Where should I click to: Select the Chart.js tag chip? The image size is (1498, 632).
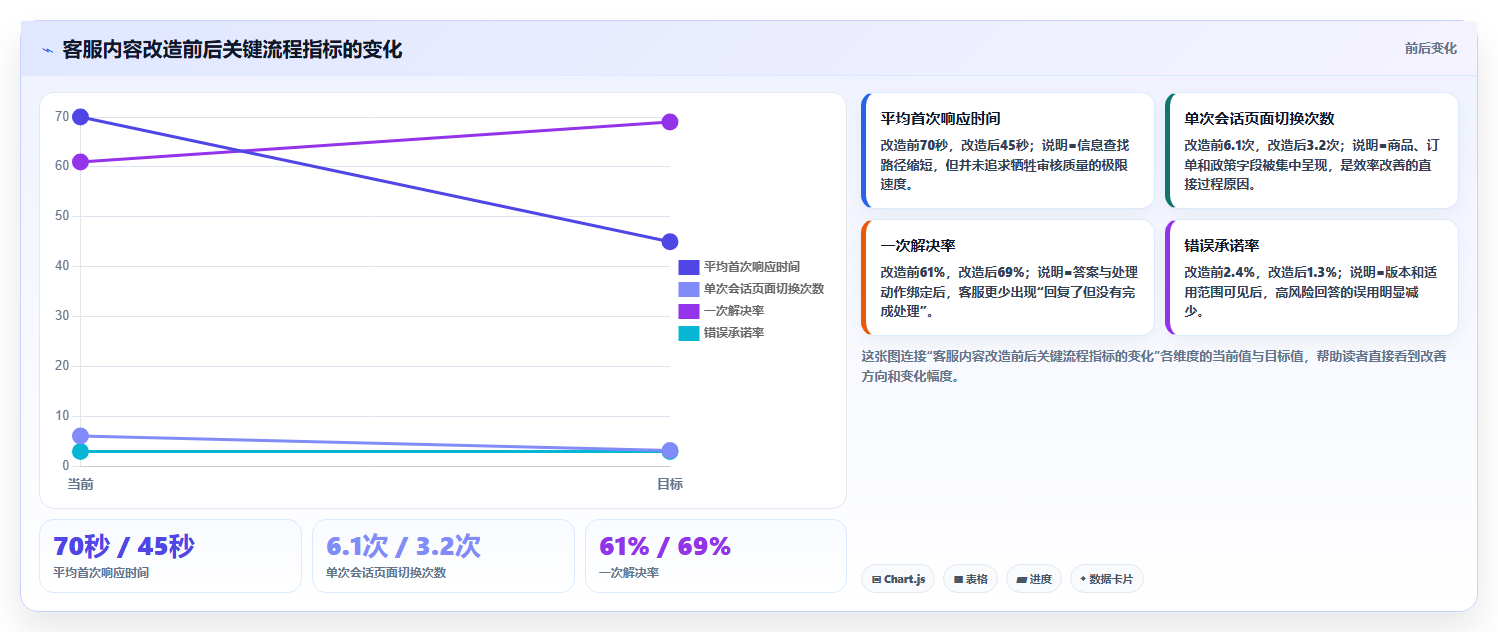point(898,579)
